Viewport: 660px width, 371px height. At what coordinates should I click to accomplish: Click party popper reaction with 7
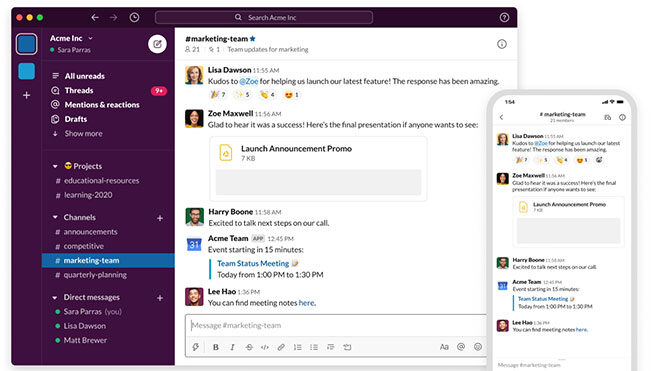tap(218, 95)
